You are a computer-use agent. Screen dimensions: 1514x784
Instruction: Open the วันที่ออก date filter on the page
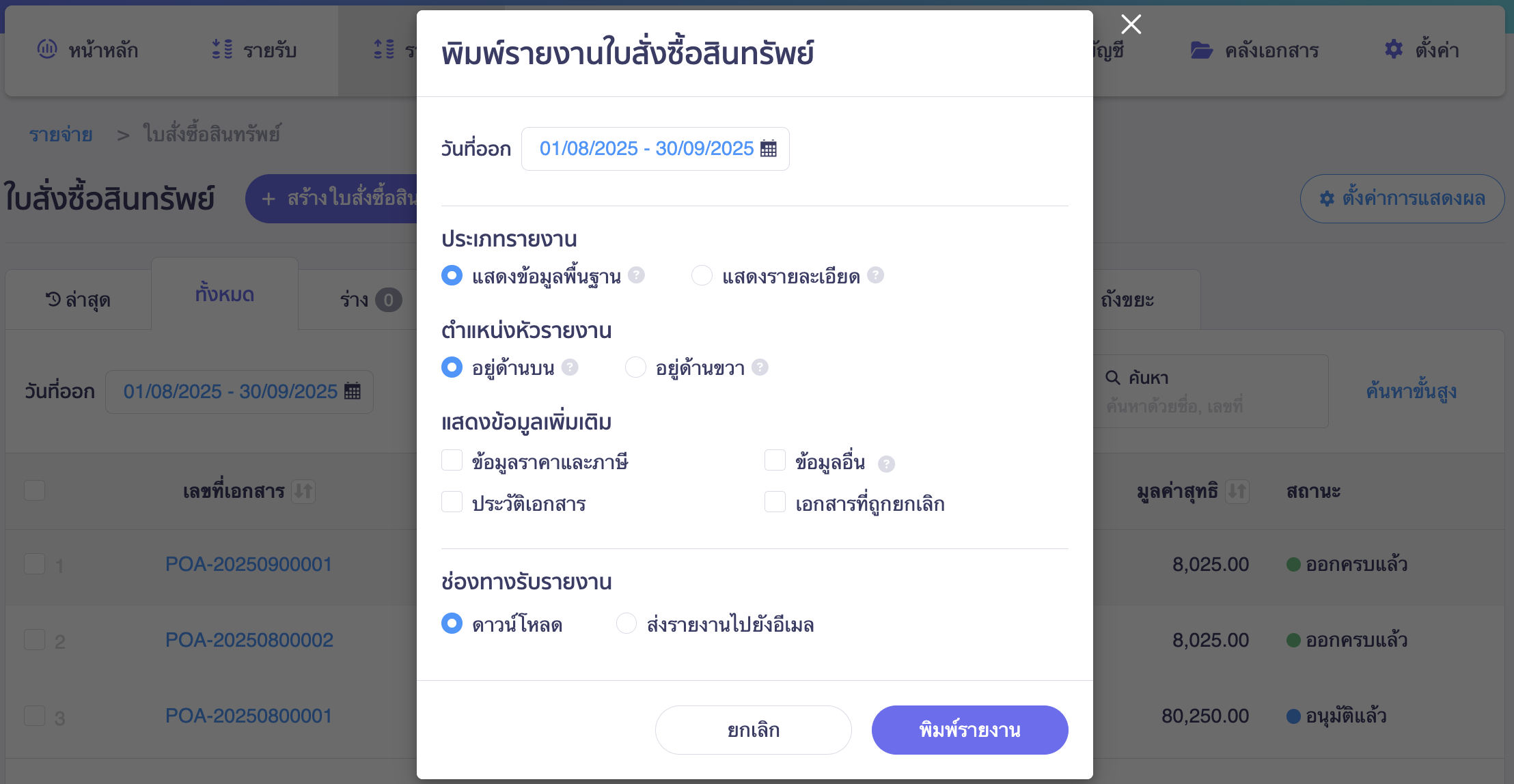click(239, 391)
